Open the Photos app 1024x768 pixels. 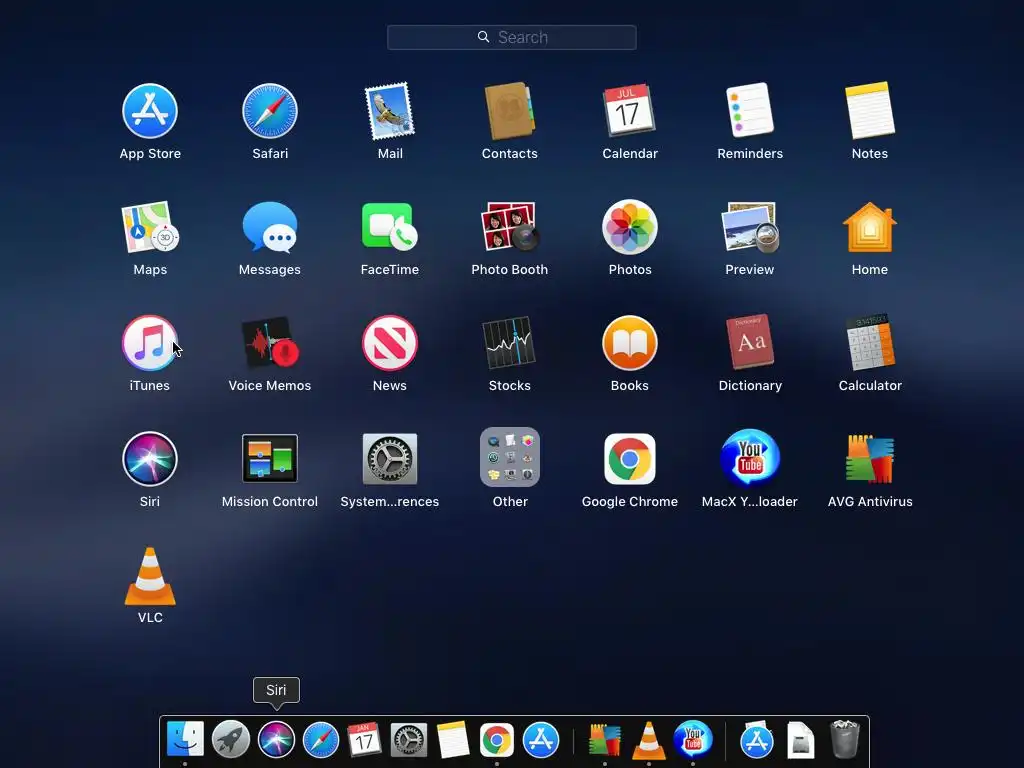630,227
